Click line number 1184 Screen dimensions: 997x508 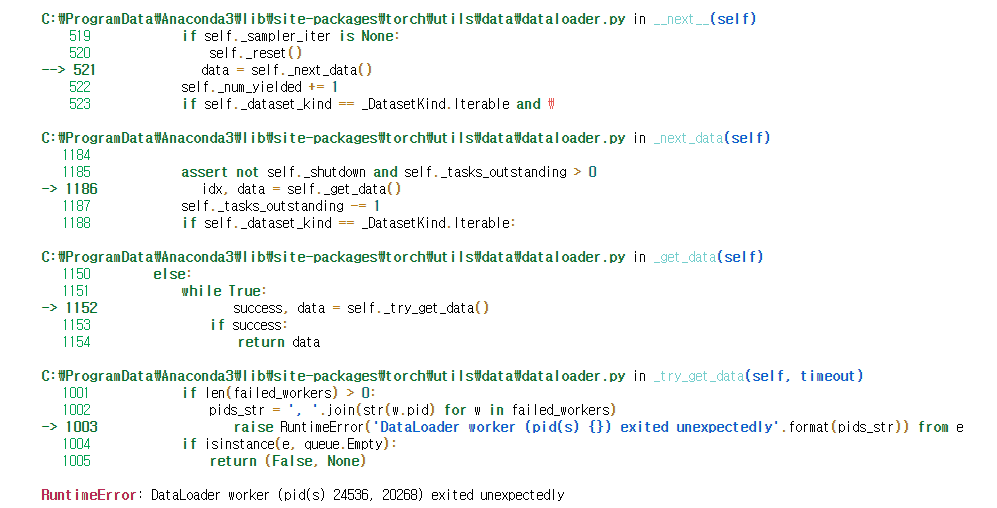click(x=76, y=155)
